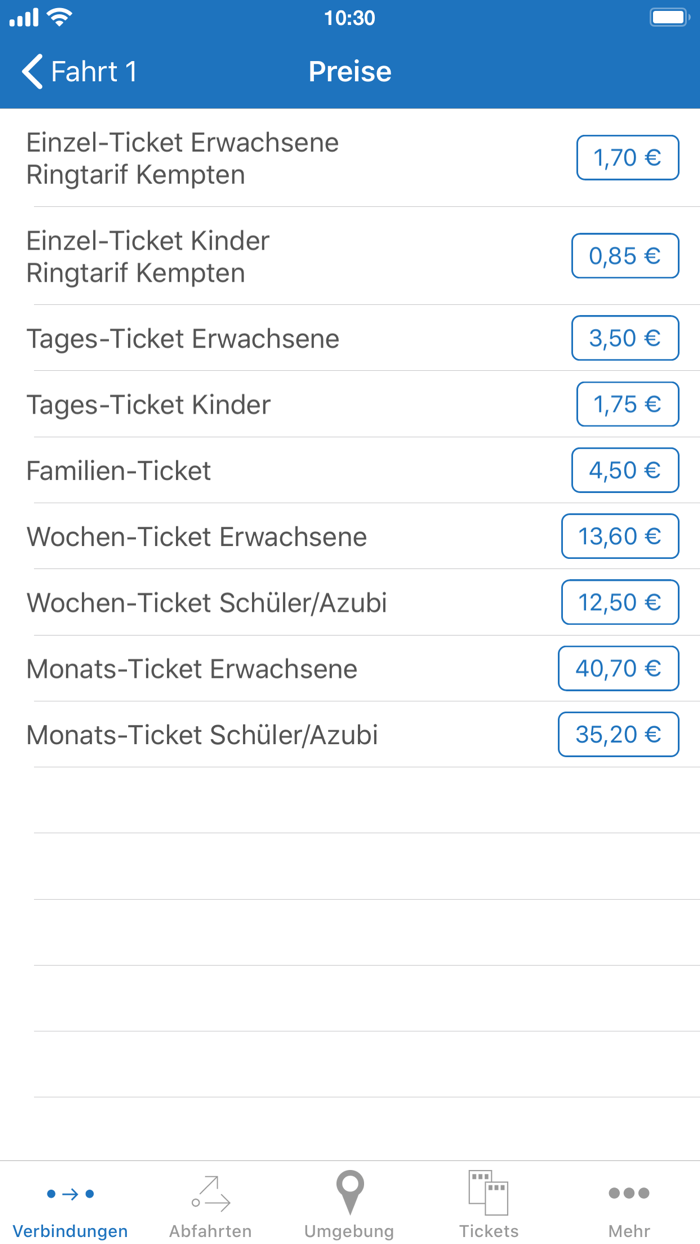Tap the 10:30 clock in status bar

[350, 17]
